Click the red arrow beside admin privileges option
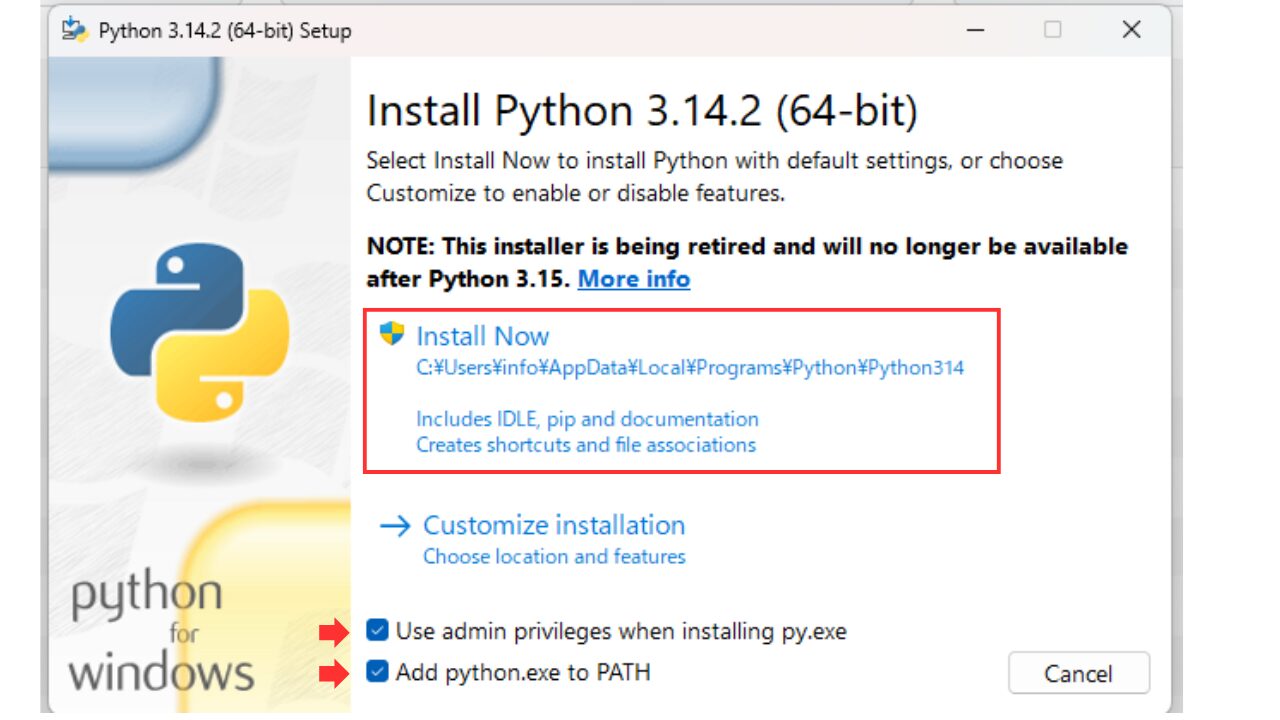1280x720 pixels. 330,632
